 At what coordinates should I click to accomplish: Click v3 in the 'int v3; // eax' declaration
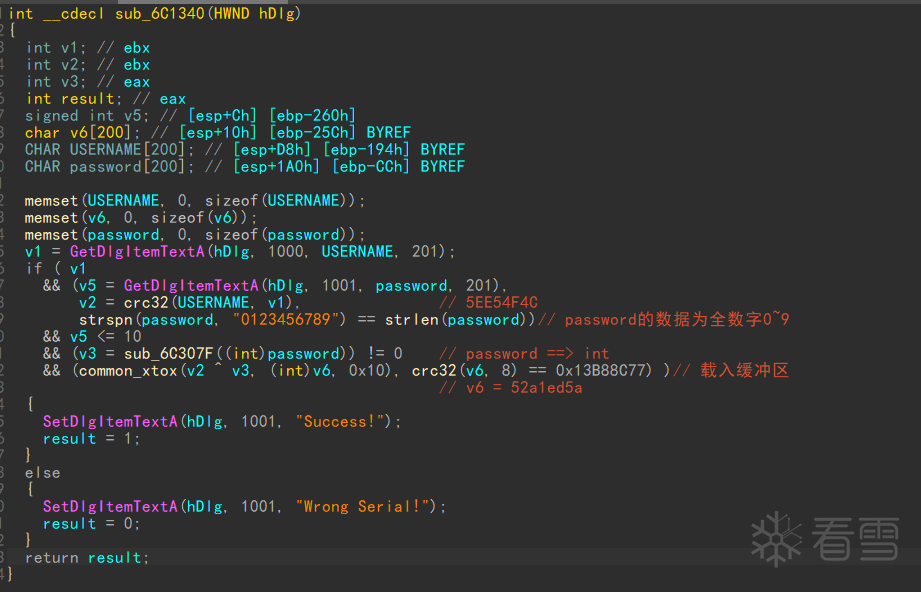tap(69, 82)
